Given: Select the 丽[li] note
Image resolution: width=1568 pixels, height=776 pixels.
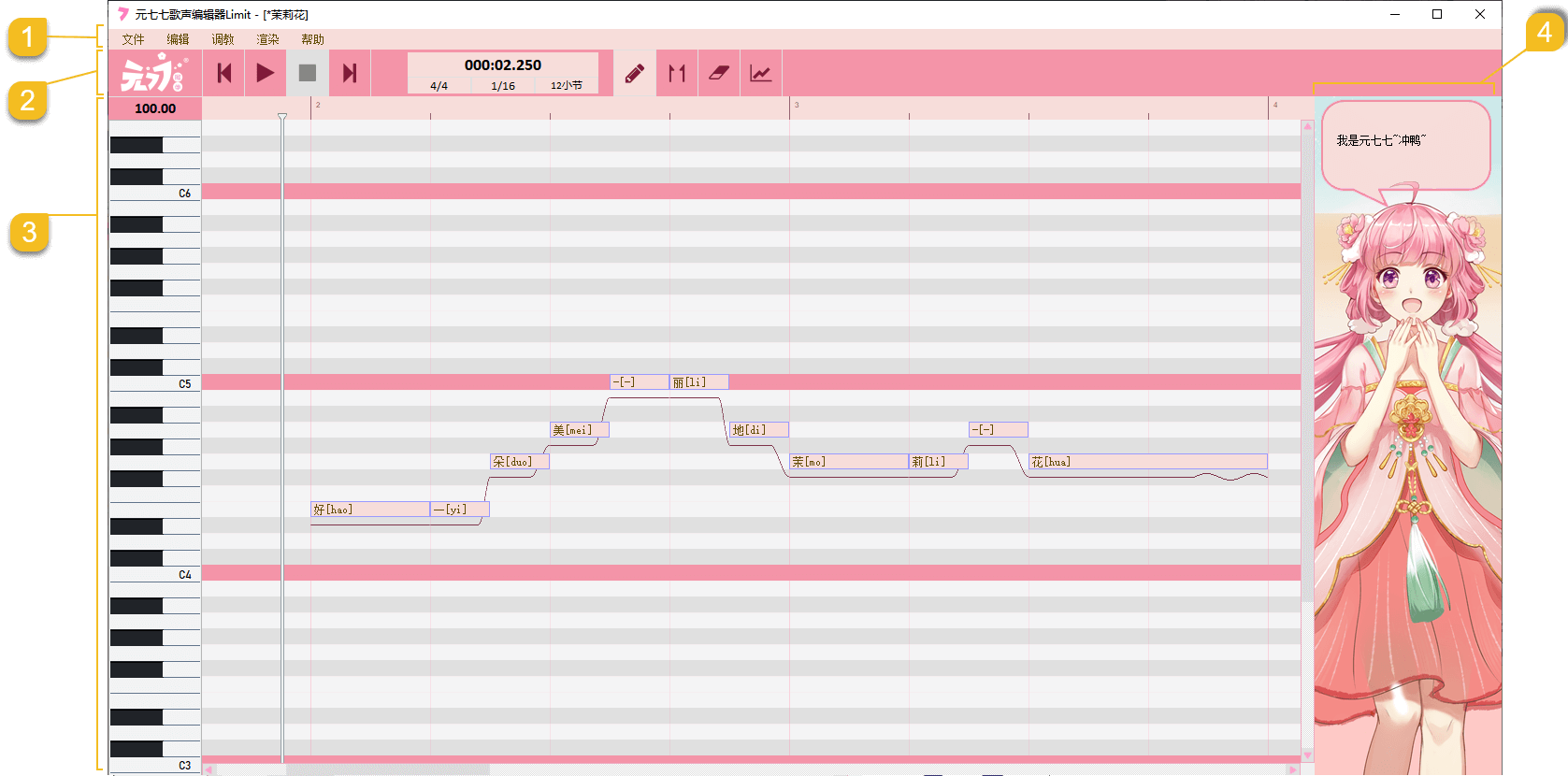Looking at the screenshot, I should coord(699,382).
